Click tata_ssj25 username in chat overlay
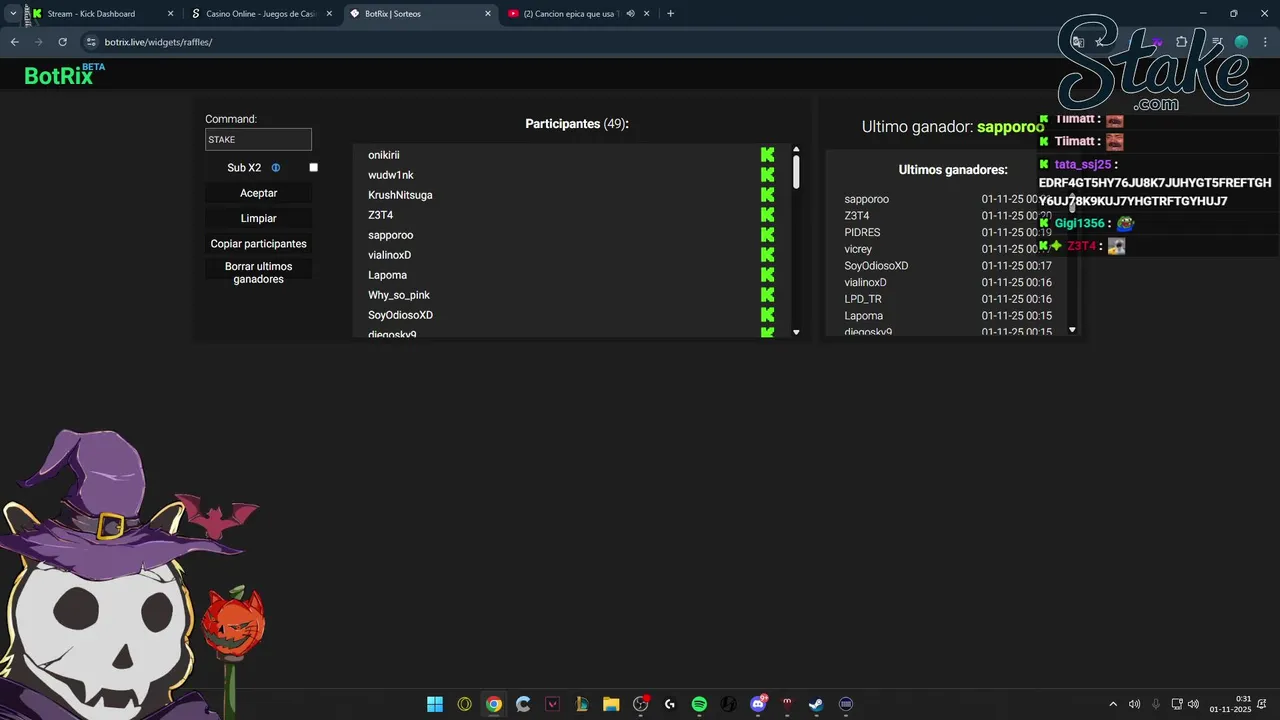 (x=1083, y=165)
